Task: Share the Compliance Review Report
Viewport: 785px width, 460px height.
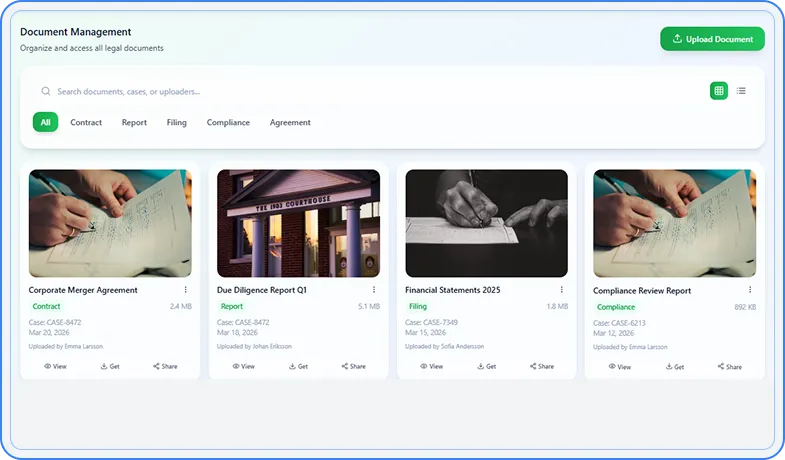Action: (729, 367)
